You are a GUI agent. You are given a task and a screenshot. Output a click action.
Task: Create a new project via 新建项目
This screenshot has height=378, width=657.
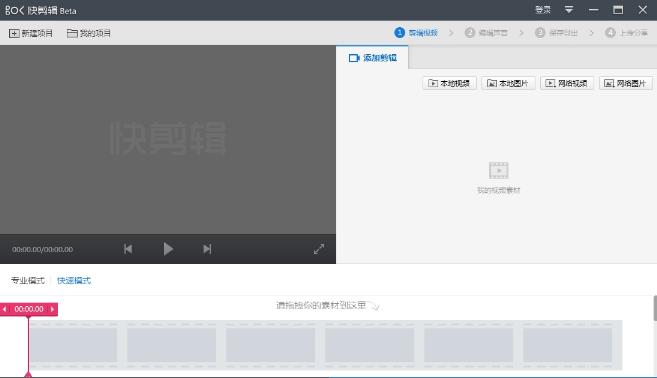click(31, 33)
